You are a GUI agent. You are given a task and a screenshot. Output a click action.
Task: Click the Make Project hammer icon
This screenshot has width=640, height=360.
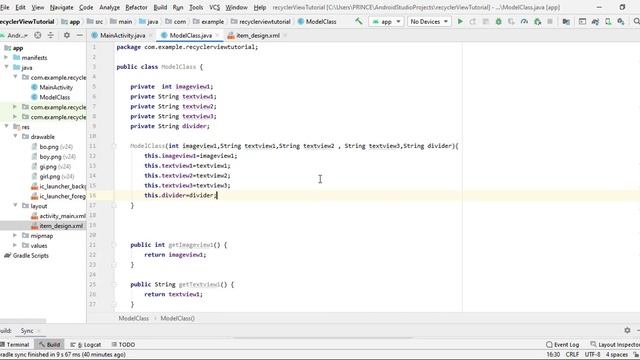(x=358, y=21)
